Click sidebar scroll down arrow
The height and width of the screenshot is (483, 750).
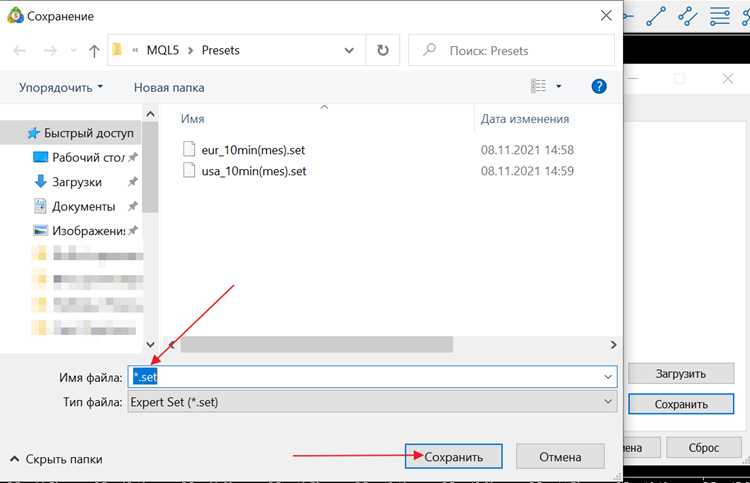150,344
